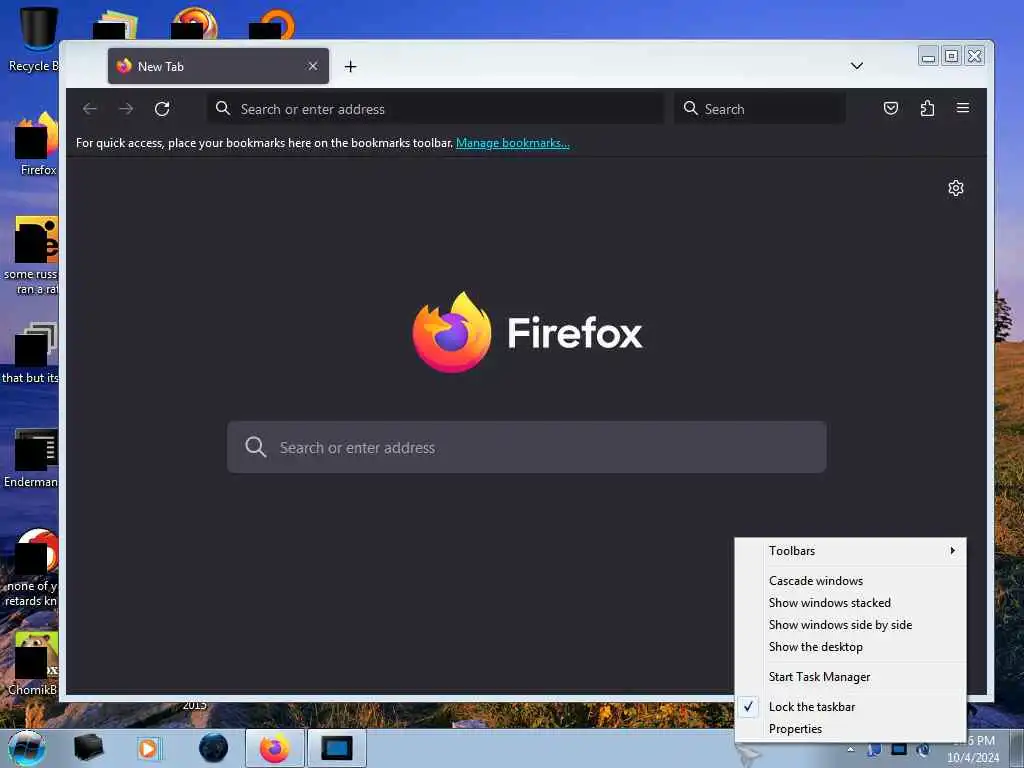Open the Firefox hamburger application menu
Viewport: 1024px width, 768px height.
[x=963, y=108]
